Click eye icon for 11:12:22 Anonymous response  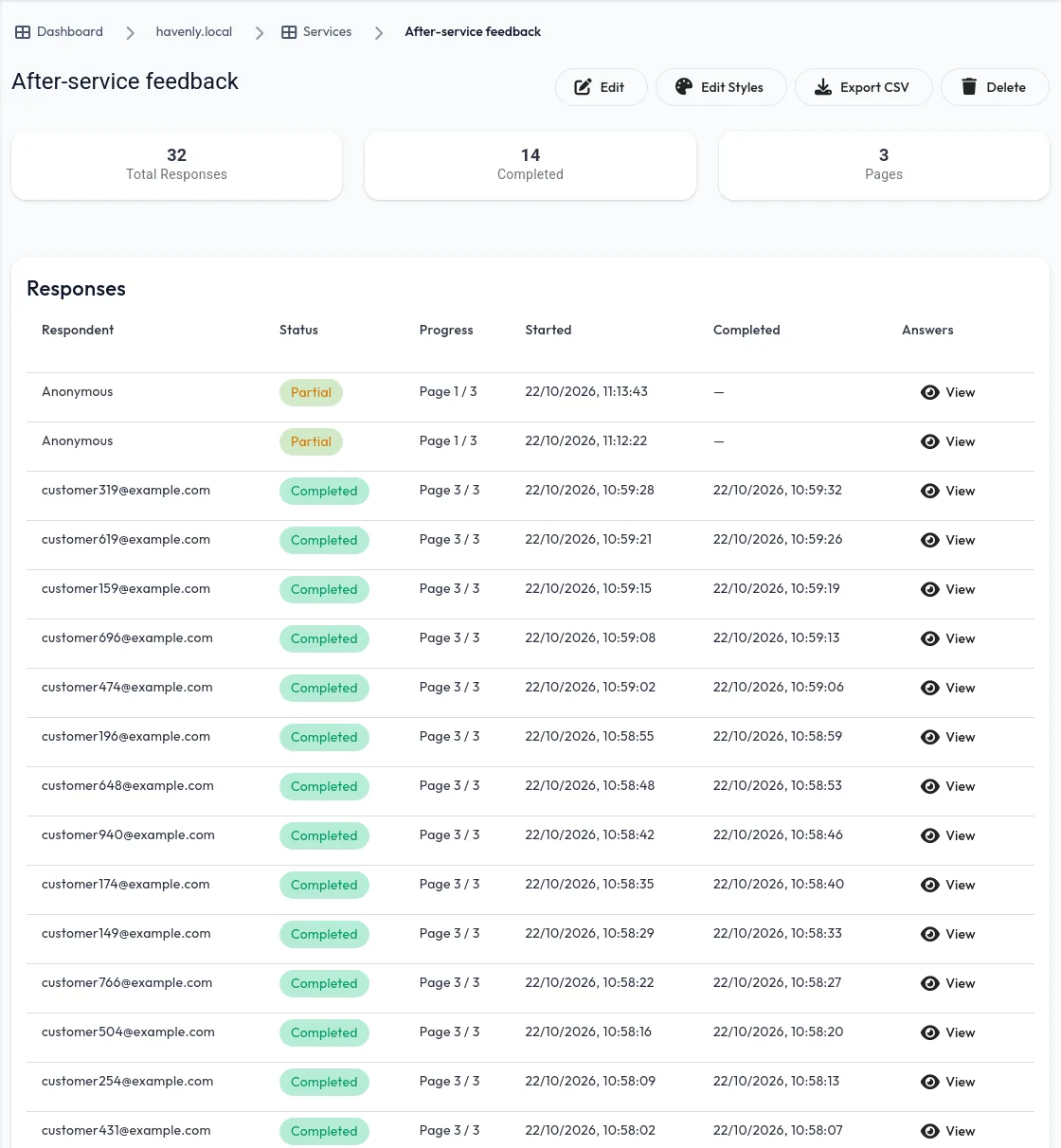point(930,441)
